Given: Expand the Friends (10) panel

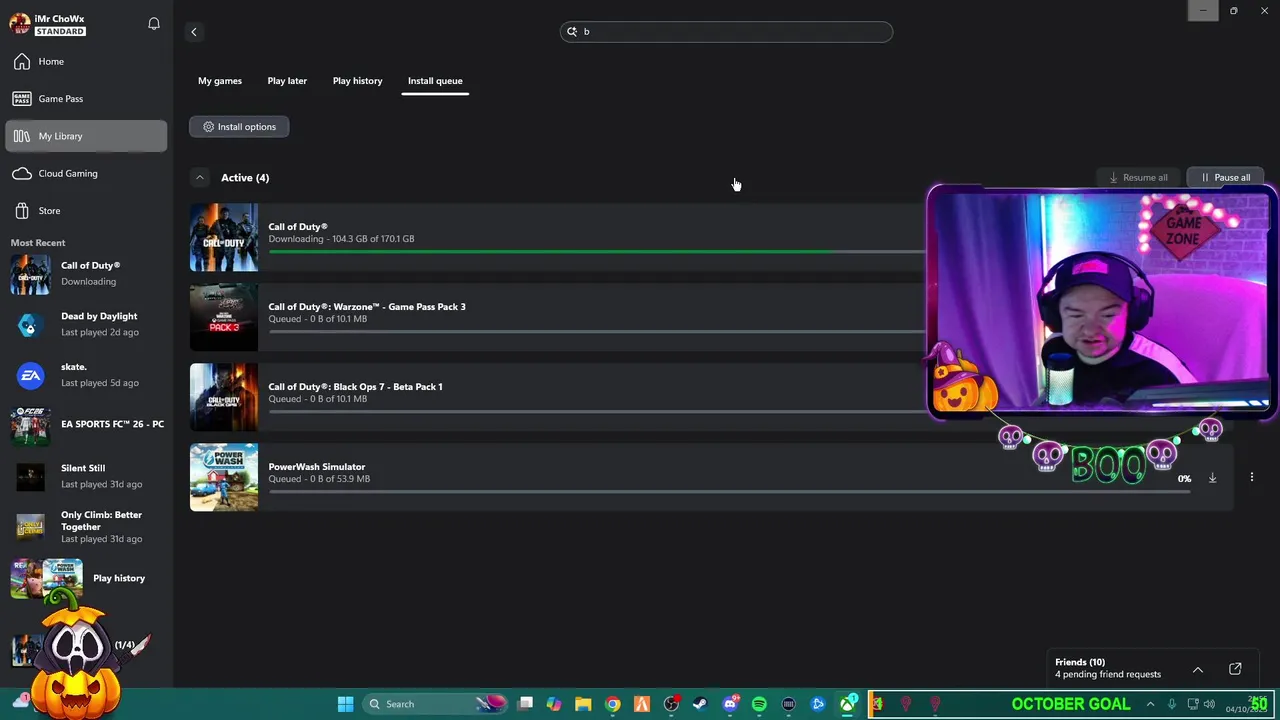Looking at the screenshot, I should tap(1197, 669).
